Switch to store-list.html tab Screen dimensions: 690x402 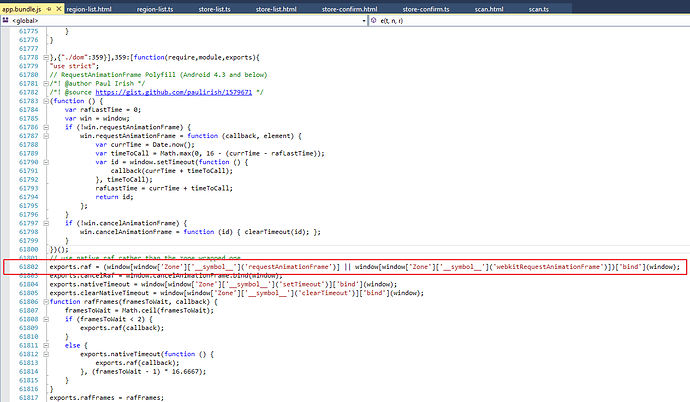pyautogui.click(x=276, y=9)
